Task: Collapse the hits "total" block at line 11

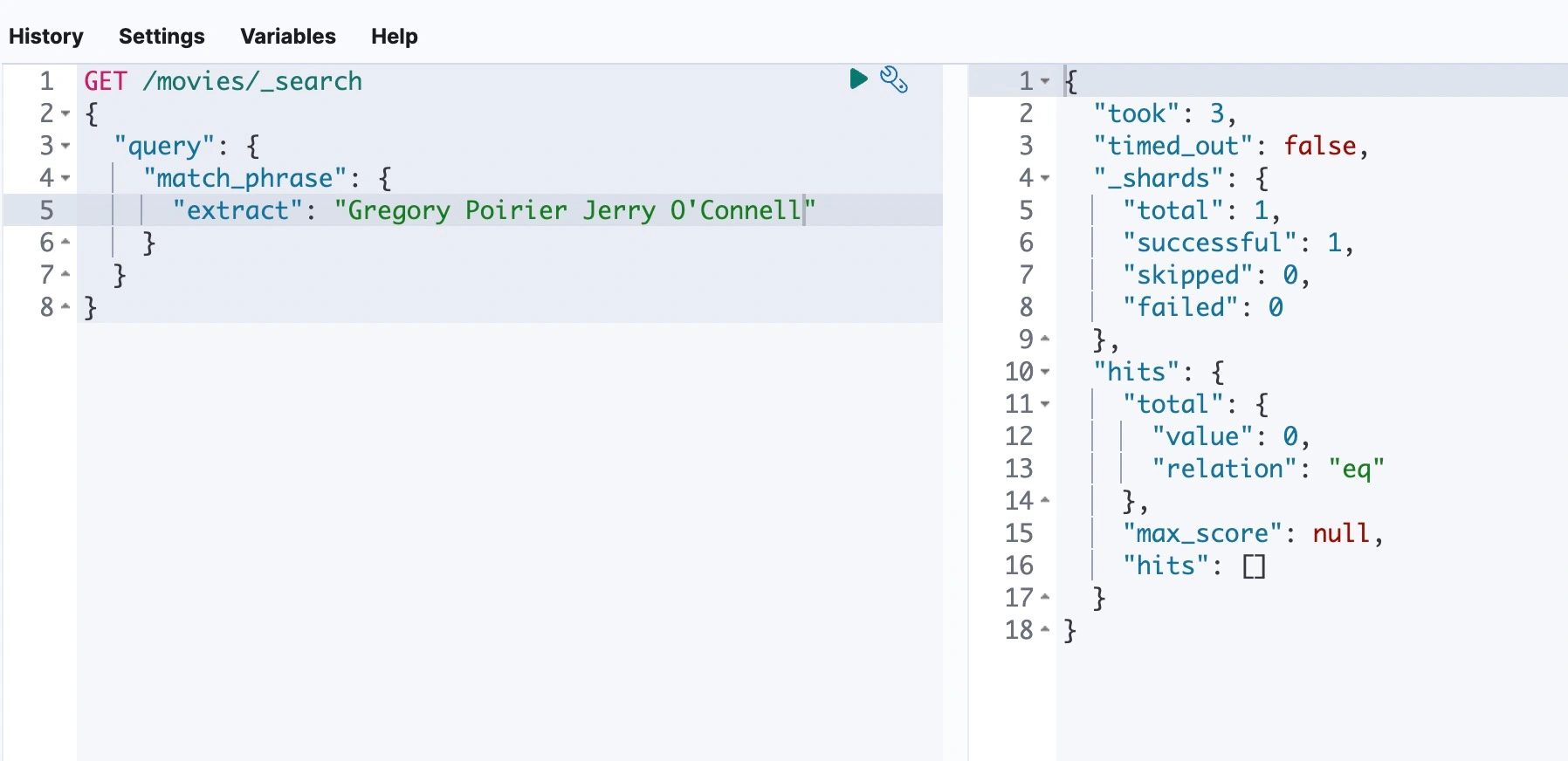Action: click(x=1045, y=404)
